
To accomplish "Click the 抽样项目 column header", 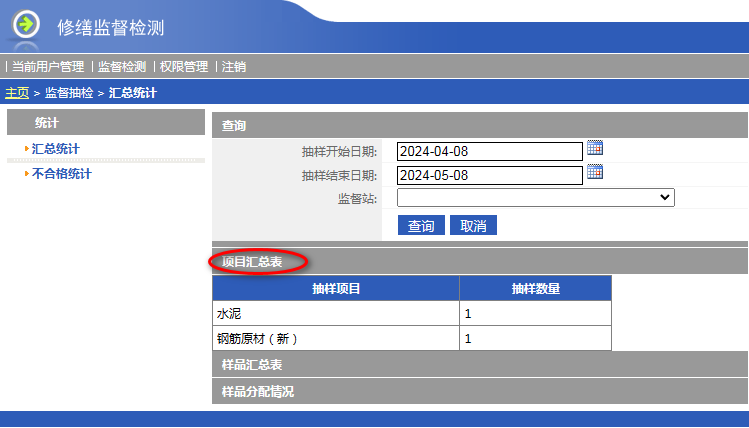I will 336,288.
